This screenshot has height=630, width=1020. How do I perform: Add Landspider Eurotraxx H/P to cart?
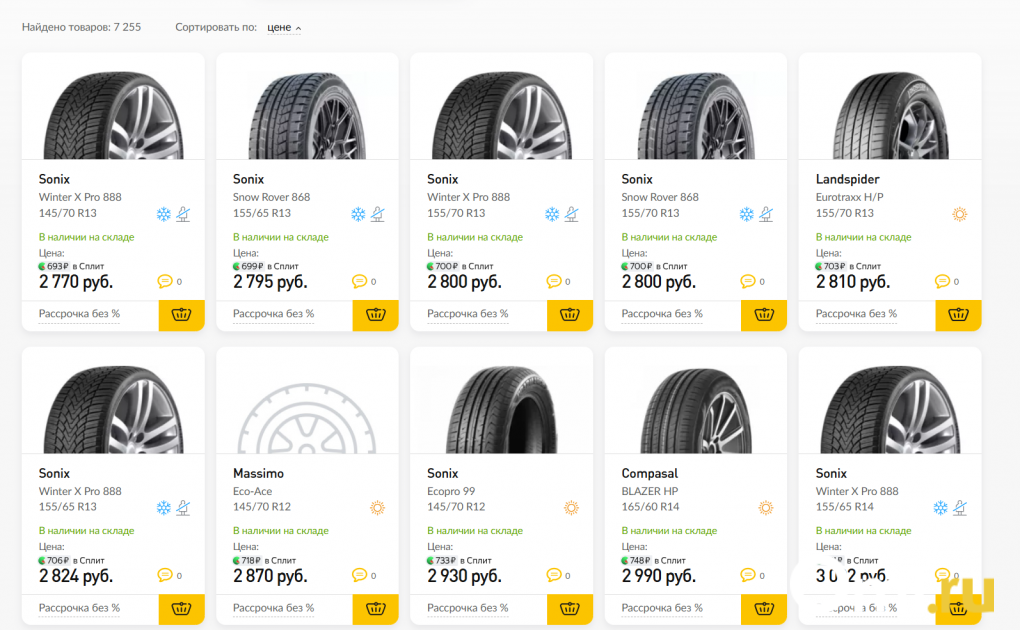tap(958, 315)
